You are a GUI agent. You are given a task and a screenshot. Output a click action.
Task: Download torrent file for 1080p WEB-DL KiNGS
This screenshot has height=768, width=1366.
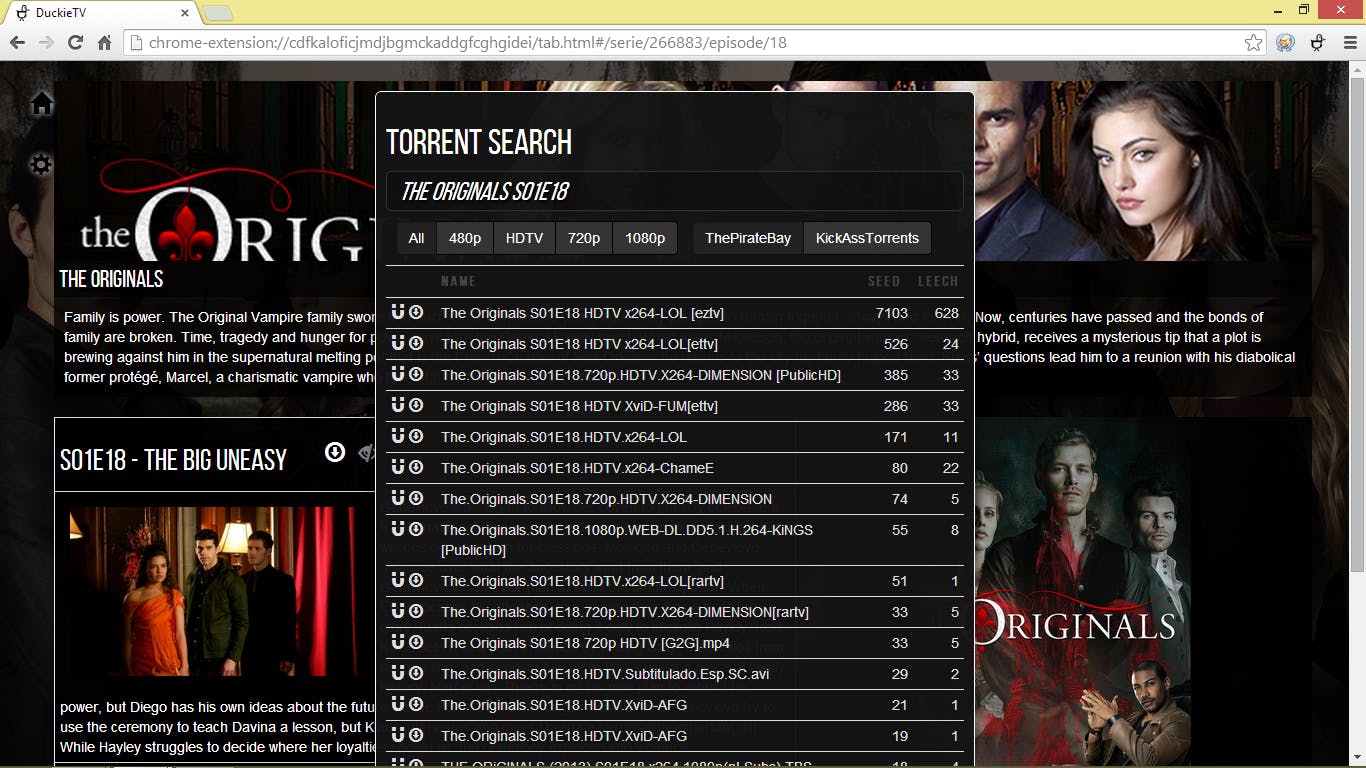[416, 529]
